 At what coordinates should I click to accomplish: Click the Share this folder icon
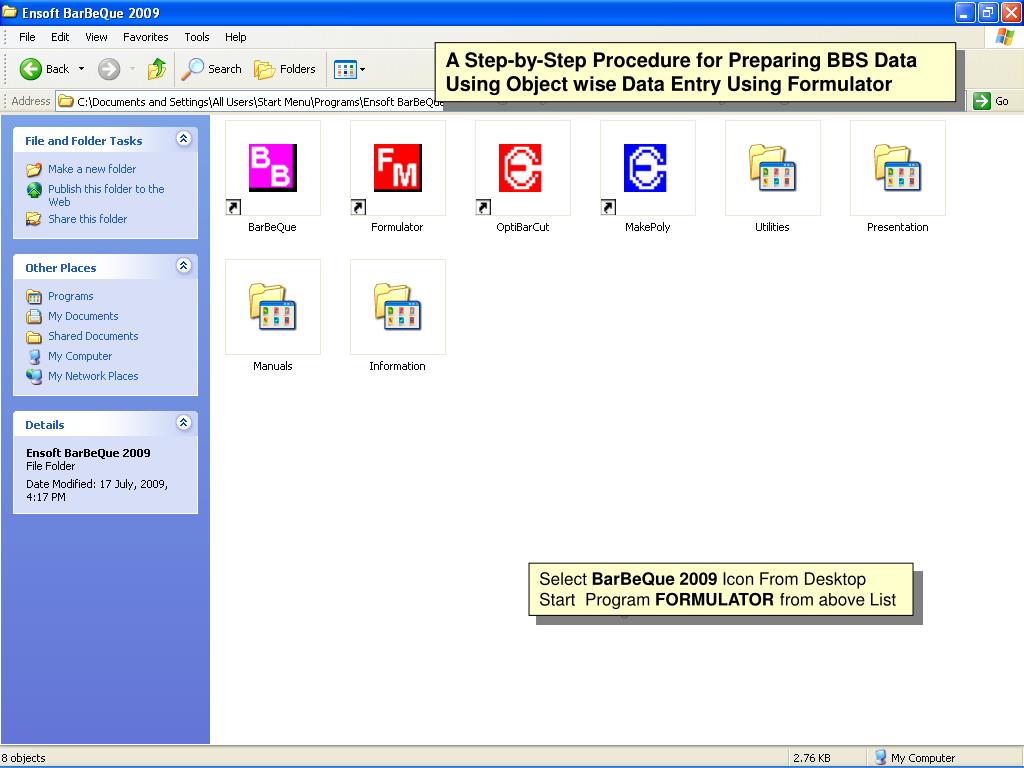[34, 219]
